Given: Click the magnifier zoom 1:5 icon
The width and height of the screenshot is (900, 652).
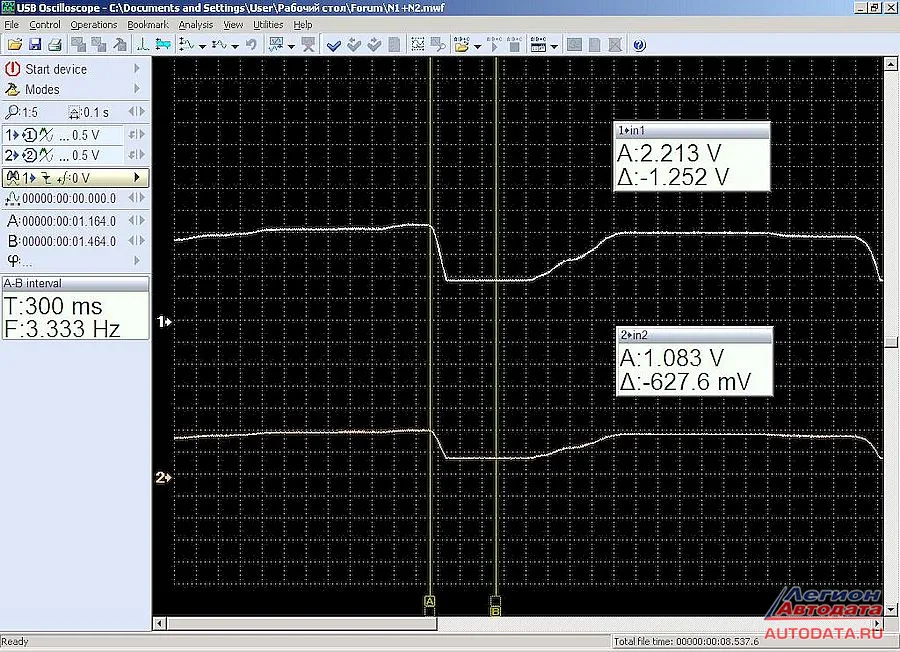Looking at the screenshot, I should point(11,112).
